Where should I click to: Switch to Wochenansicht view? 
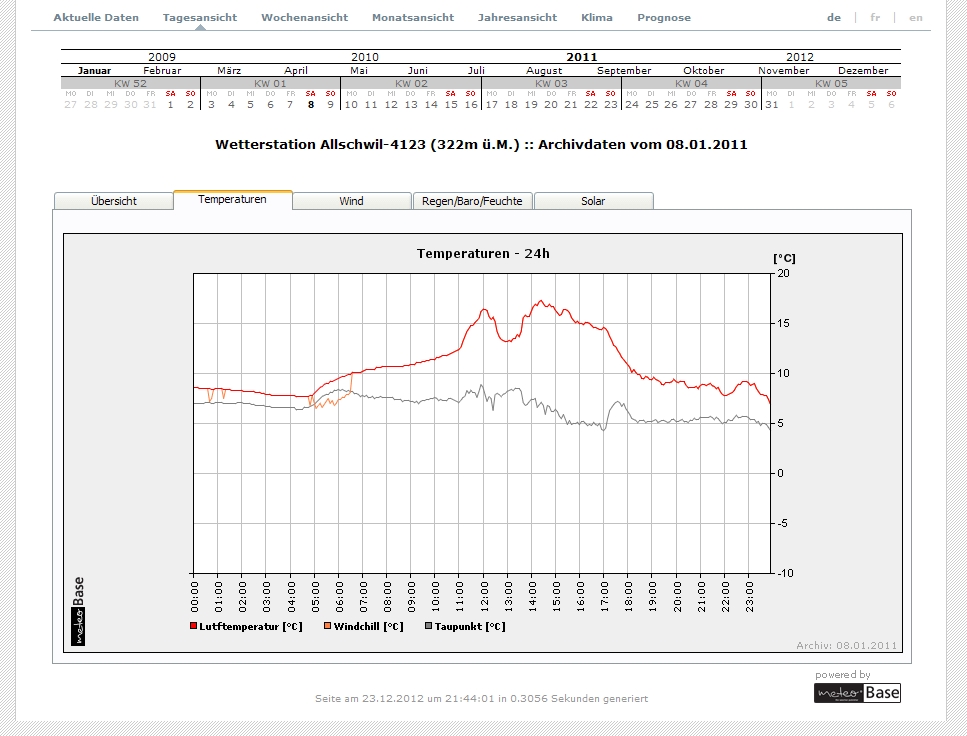pos(305,17)
